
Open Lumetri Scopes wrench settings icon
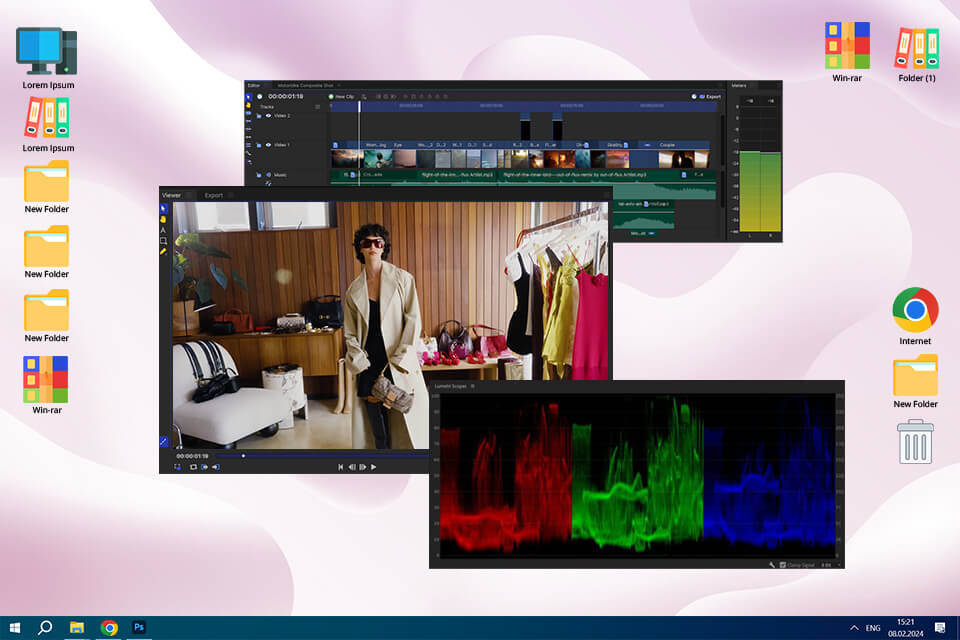click(x=772, y=565)
